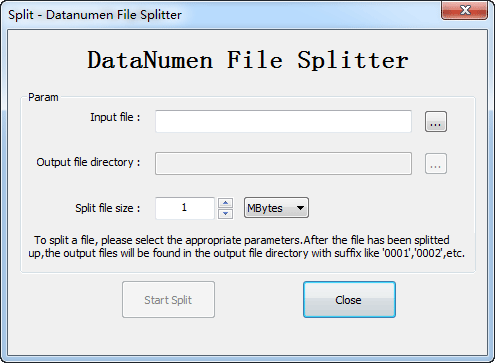The height and width of the screenshot is (363, 495).
Task: Close the window with the red X
Action: click(465, 10)
